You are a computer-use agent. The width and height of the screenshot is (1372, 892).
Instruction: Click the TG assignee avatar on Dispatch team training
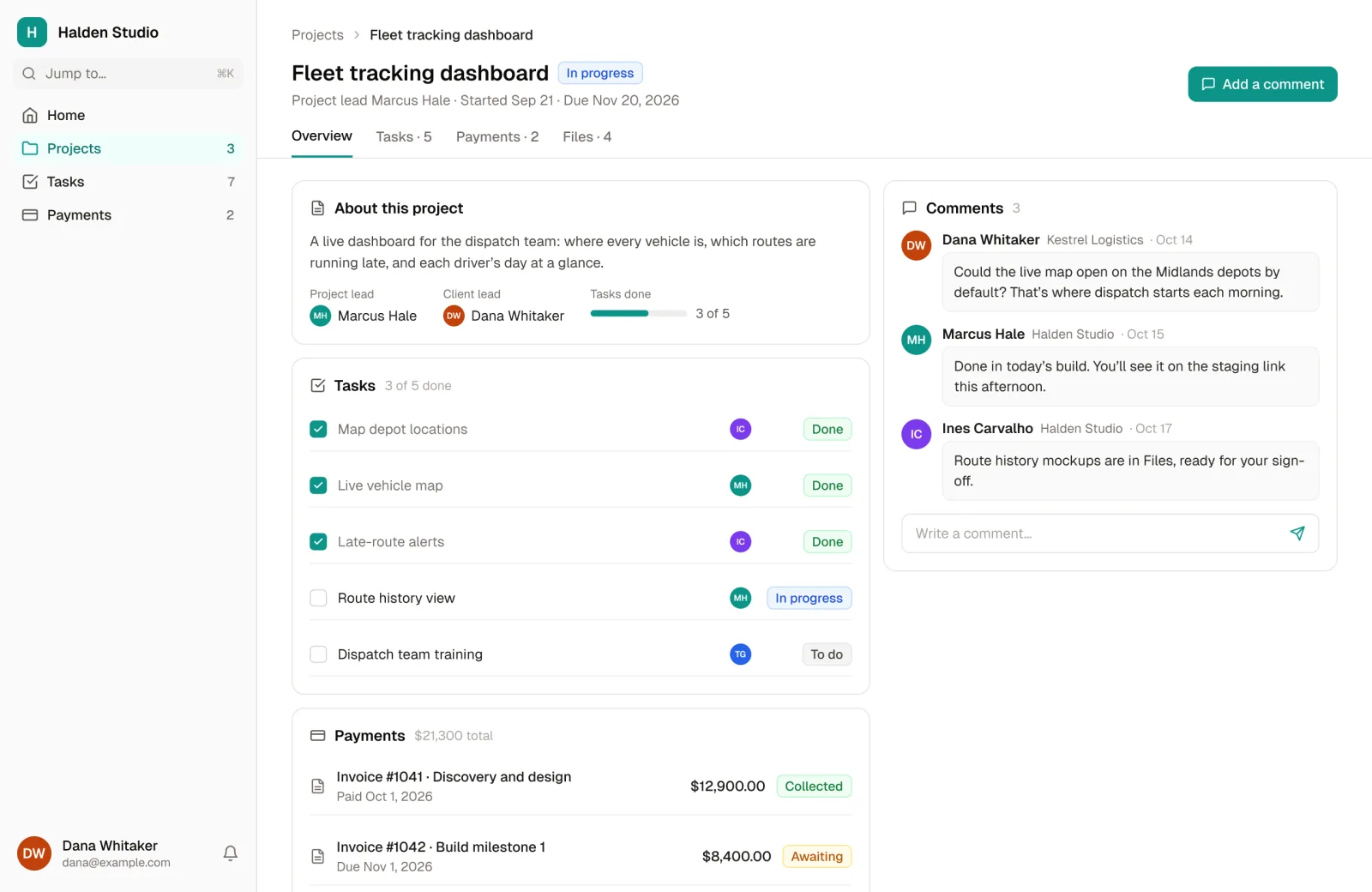click(x=741, y=654)
